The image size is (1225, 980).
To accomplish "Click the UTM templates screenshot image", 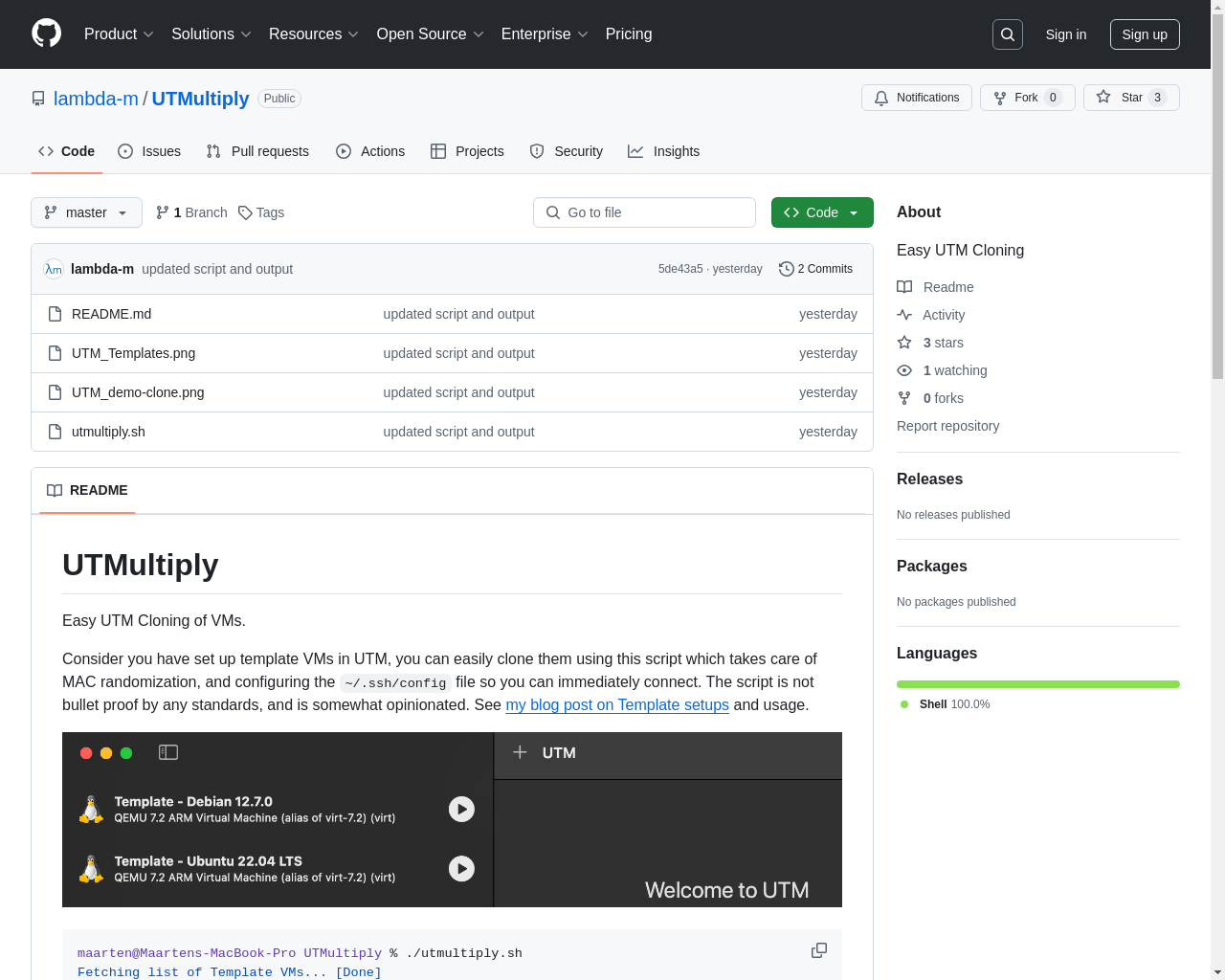I will point(452,820).
